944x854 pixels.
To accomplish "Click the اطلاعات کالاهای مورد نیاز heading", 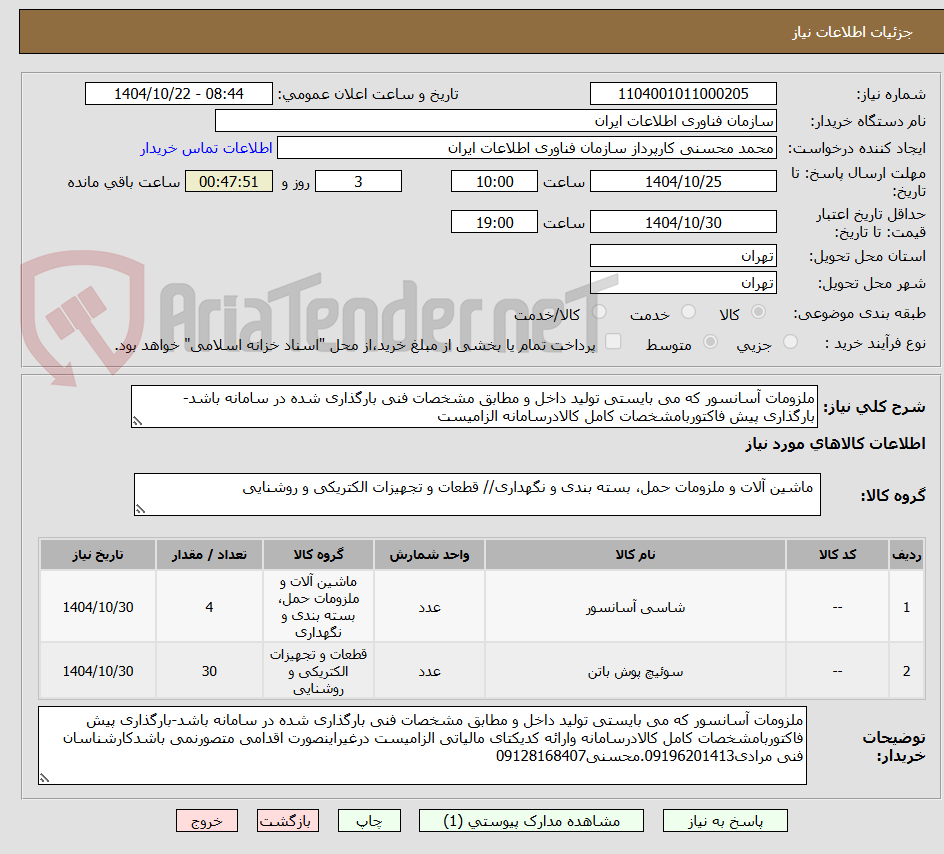I will [x=836, y=444].
